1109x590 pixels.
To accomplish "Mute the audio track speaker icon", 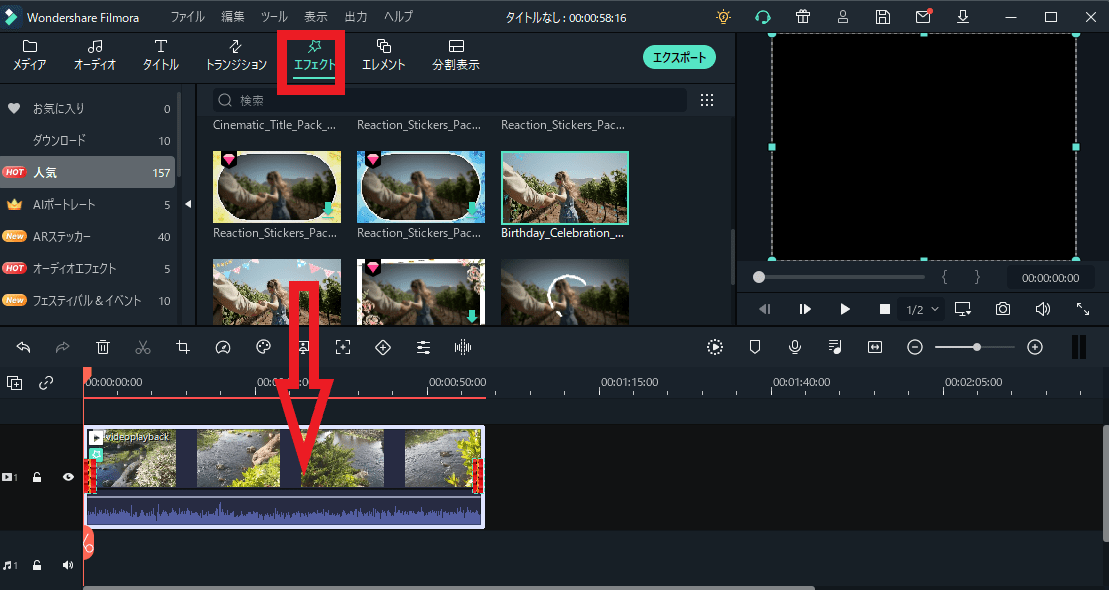I will (68, 565).
